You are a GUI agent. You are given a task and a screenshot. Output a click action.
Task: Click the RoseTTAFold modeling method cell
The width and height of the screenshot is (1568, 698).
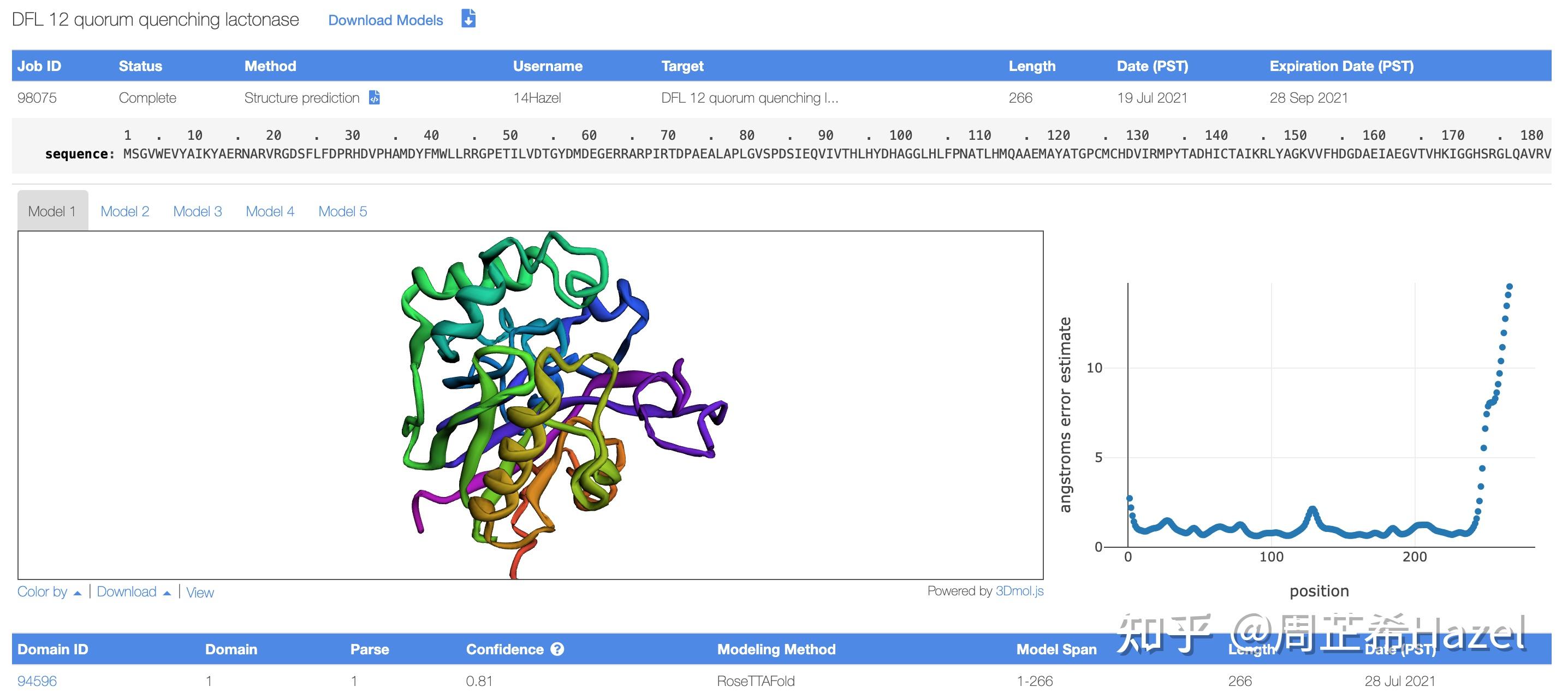coord(756,681)
